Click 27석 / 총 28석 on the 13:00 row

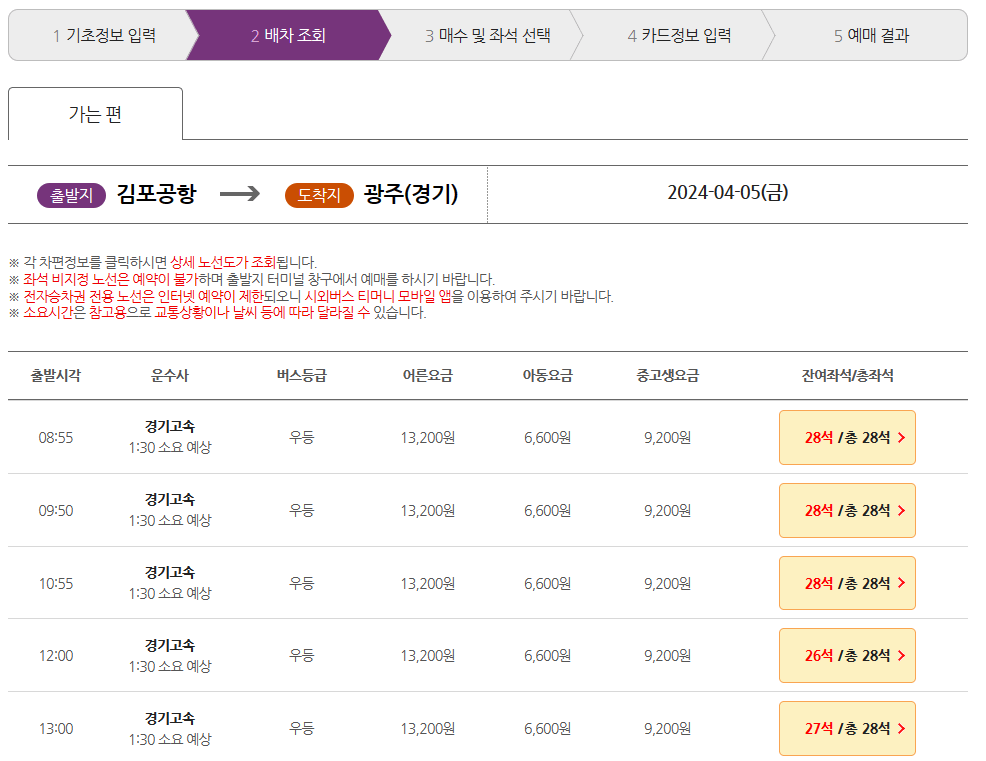point(846,728)
